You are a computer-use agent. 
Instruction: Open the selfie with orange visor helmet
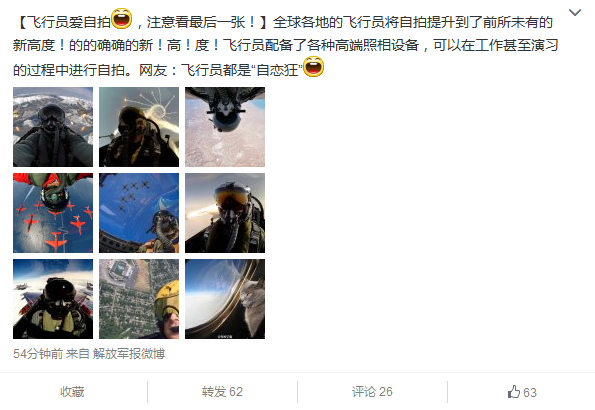225,213
